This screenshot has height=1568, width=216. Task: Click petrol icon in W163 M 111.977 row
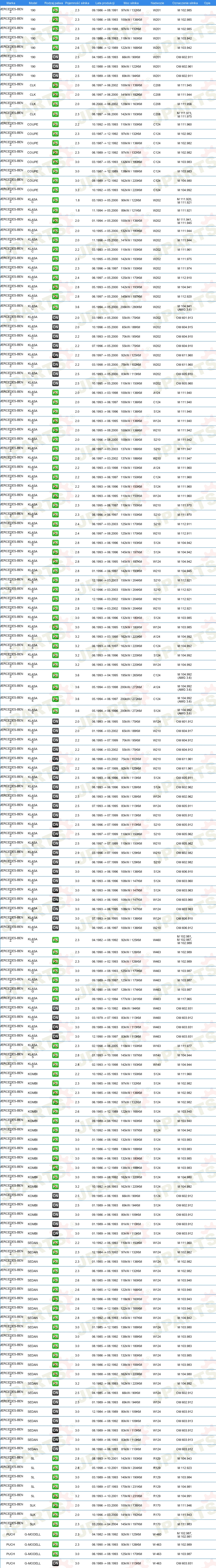click(x=56, y=1046)
